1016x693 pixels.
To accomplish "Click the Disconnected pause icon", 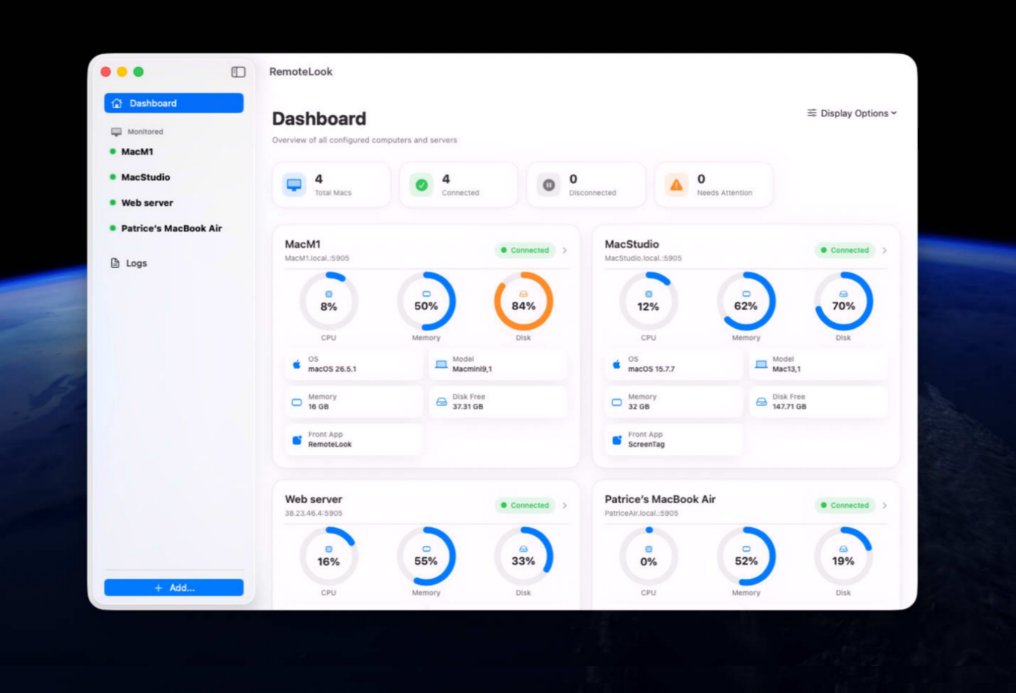I will pyautogui.click(x=548, y=185).
